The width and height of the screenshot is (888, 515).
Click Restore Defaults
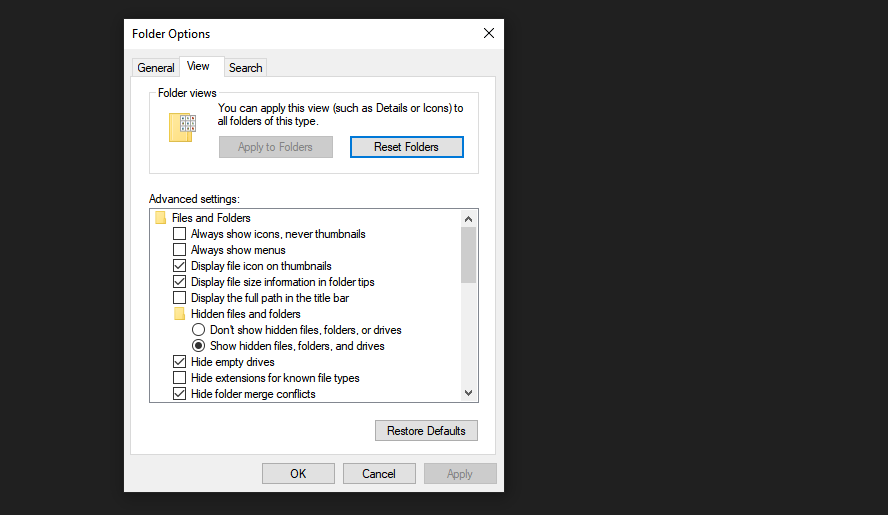[x=426, y=431]
